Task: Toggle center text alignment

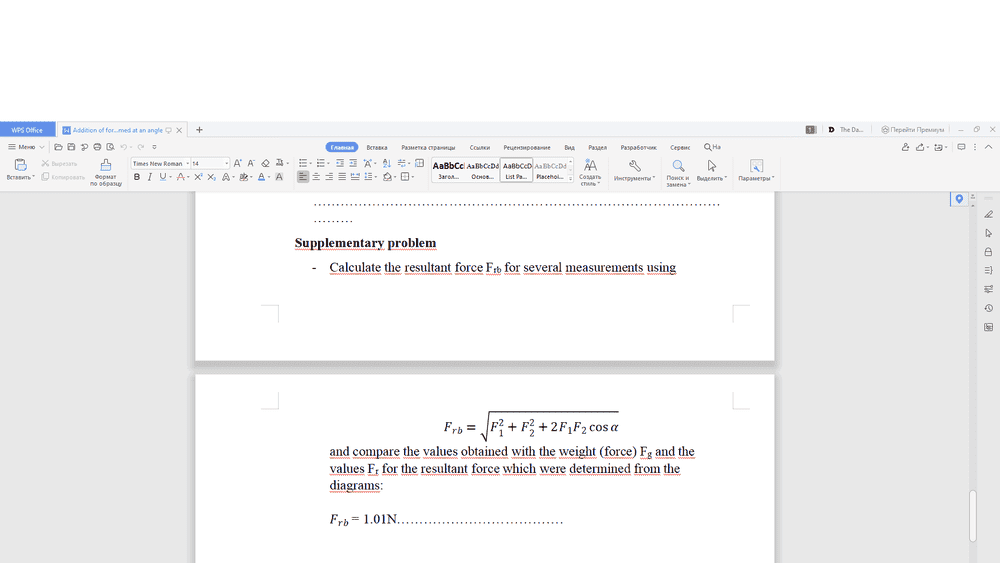Action: tap(316, 177)
